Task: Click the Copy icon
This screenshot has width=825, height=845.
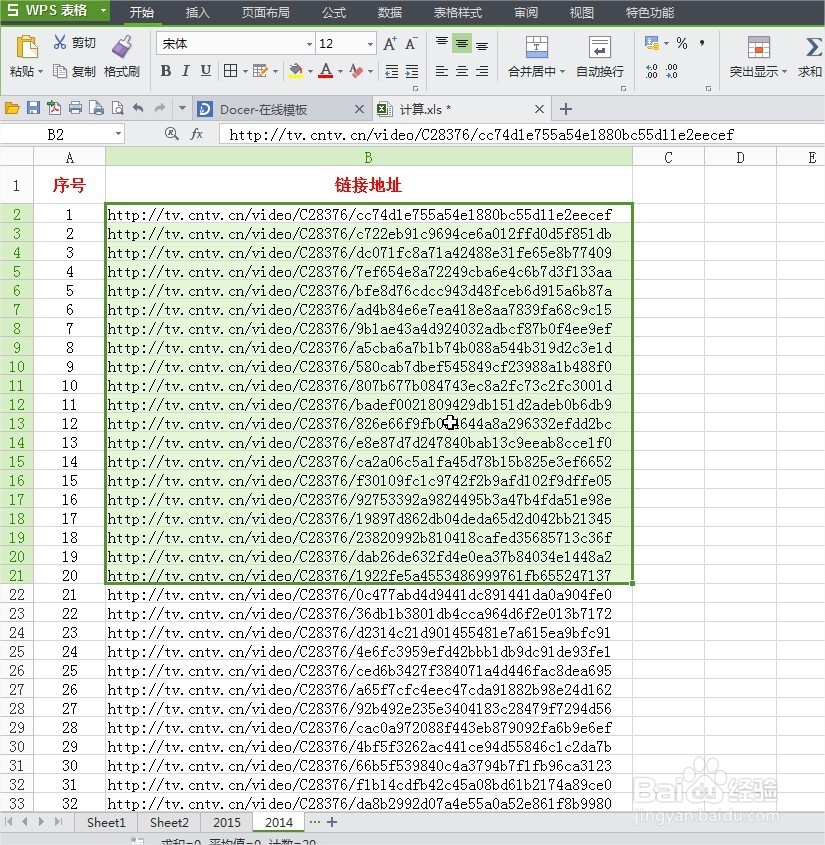Action: point(60,71)
